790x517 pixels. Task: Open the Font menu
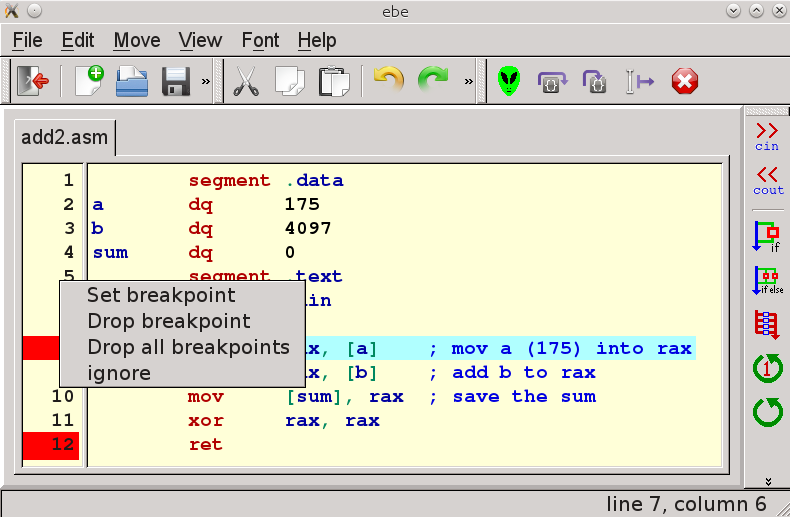tap(260, 40)
